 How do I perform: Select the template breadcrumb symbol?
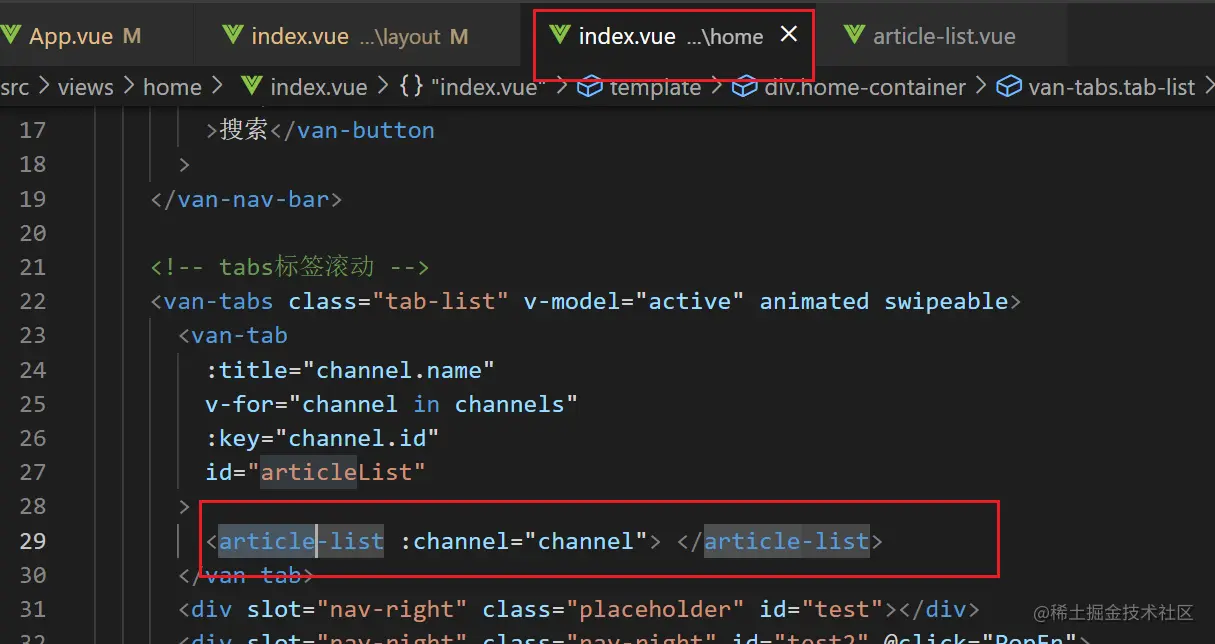tap(655, 87)
